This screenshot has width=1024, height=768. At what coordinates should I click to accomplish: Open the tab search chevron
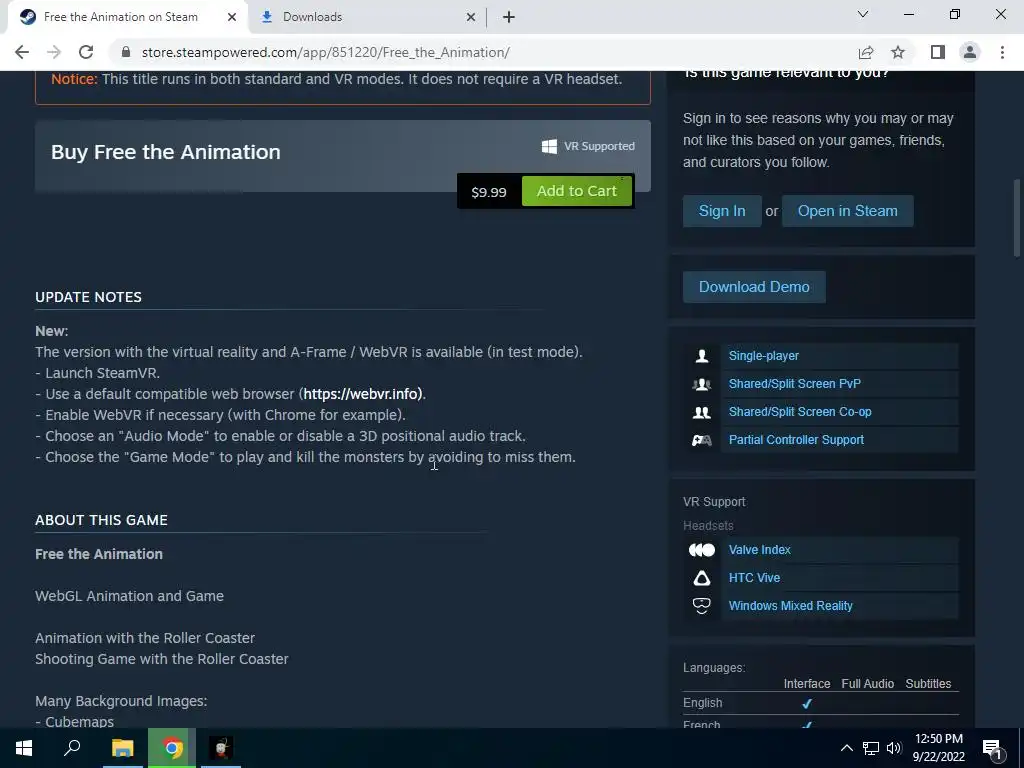pos(863,14)
